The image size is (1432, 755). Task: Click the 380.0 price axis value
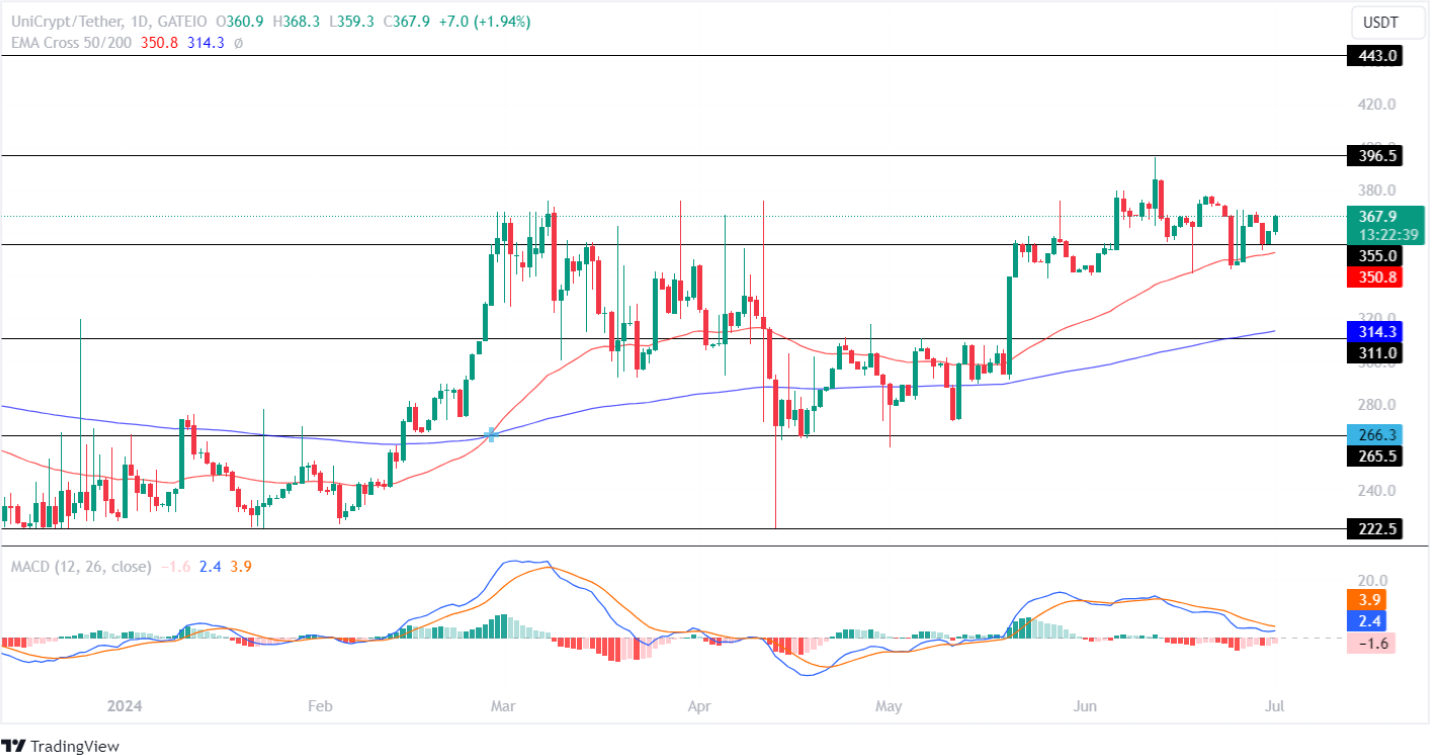point(1377,190)
